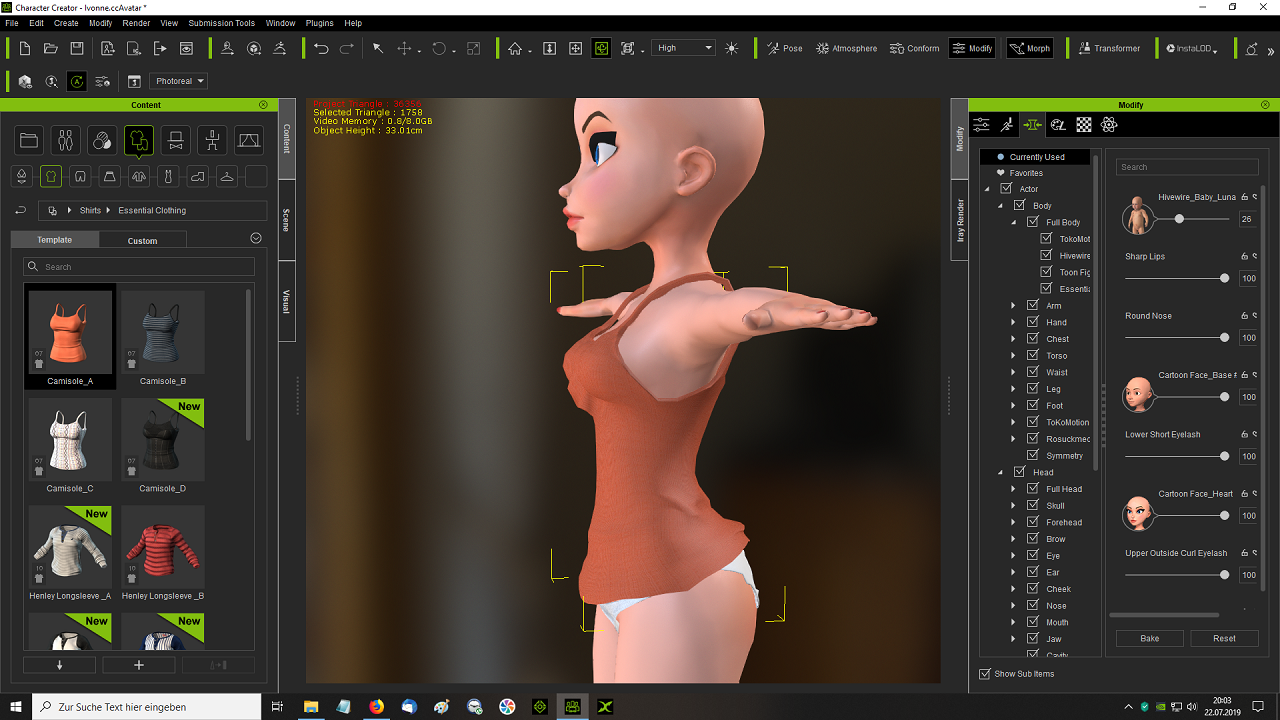Open the Stage curtain category
Screen dimensions: 1280x720
[x=249, y=140]
